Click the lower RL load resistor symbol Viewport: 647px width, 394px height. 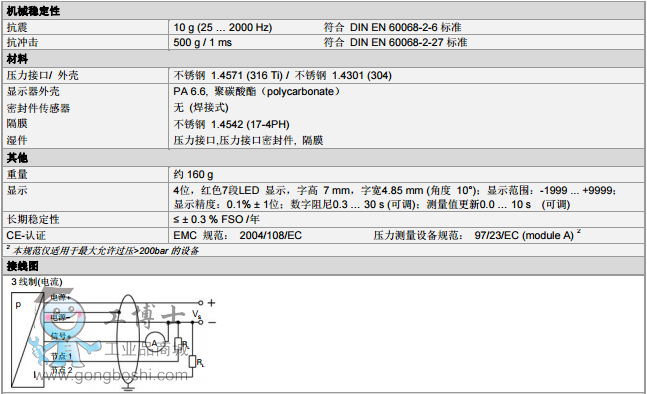point(193,362)
